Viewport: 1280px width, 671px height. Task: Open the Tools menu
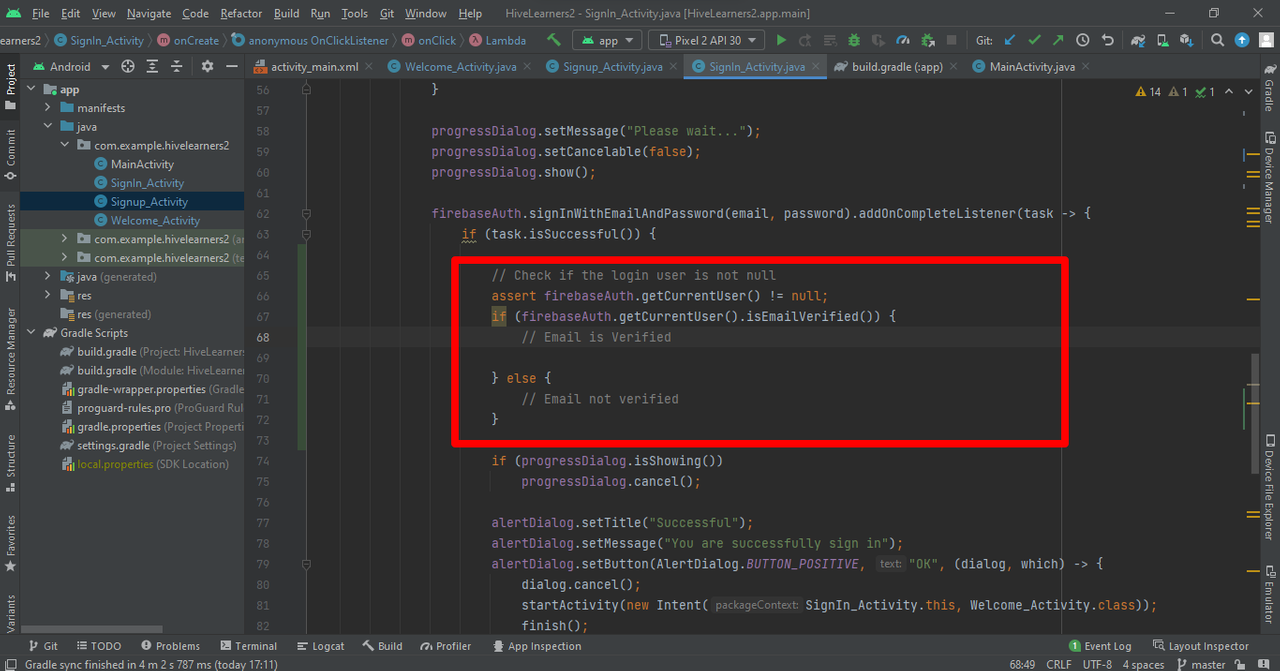pyautogui.click(x=354, y=13)
